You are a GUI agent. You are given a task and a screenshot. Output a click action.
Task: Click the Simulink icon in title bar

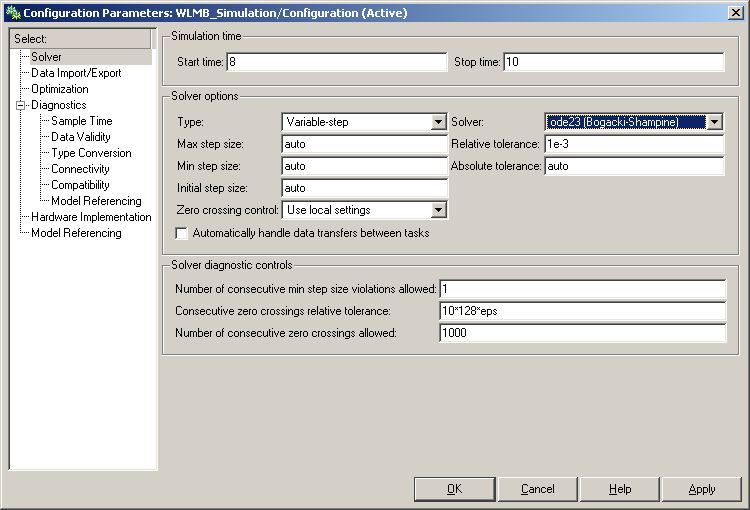(12, 13)
